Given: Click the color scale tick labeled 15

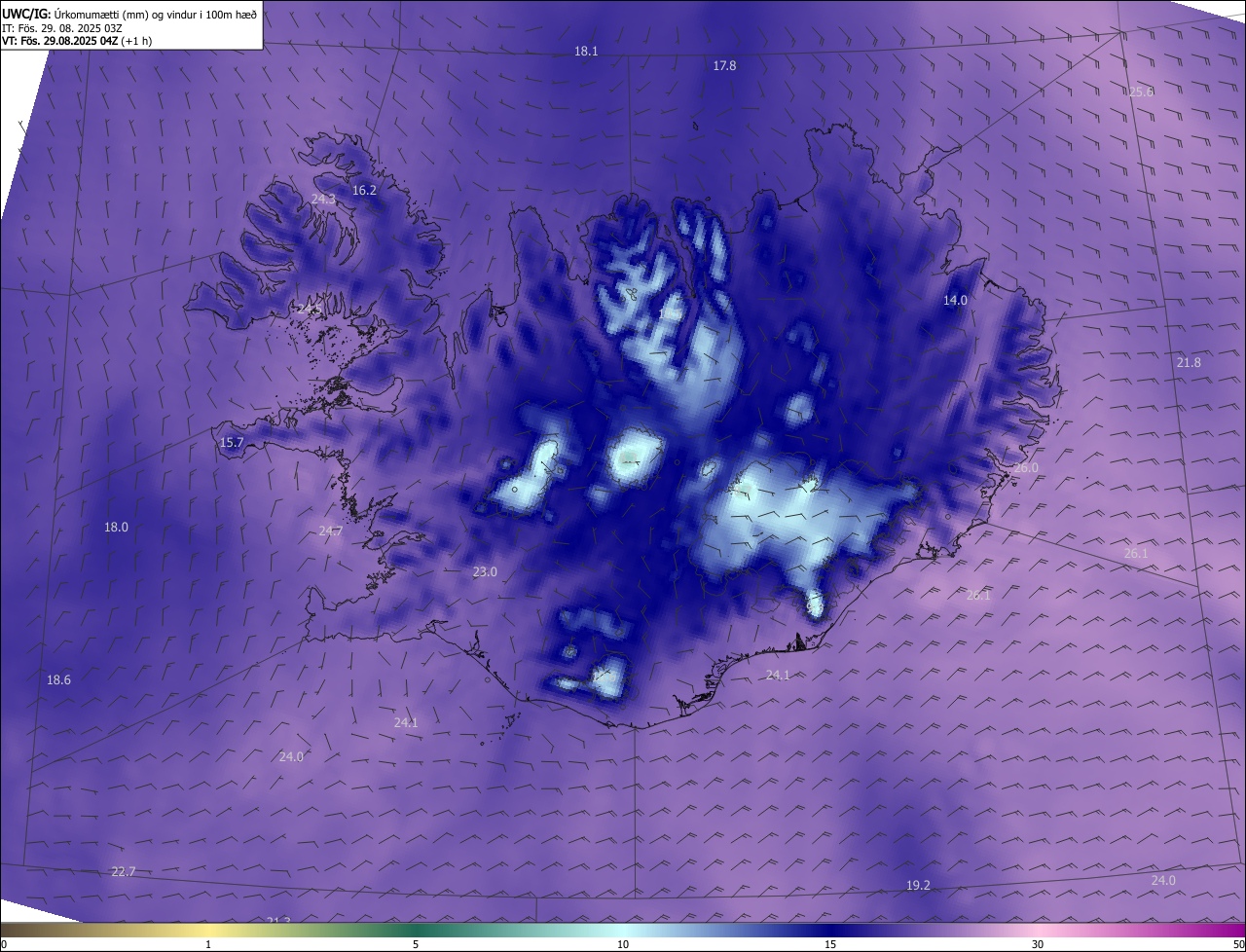Looking at the screenshot, I should (830, 944).
